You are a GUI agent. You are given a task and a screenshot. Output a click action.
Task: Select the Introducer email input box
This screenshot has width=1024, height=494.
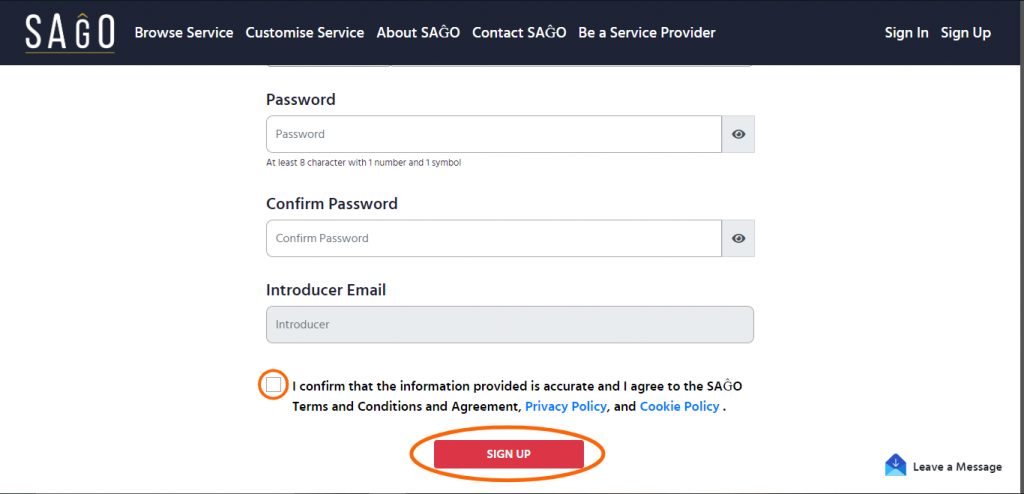(x=509, y=324)
